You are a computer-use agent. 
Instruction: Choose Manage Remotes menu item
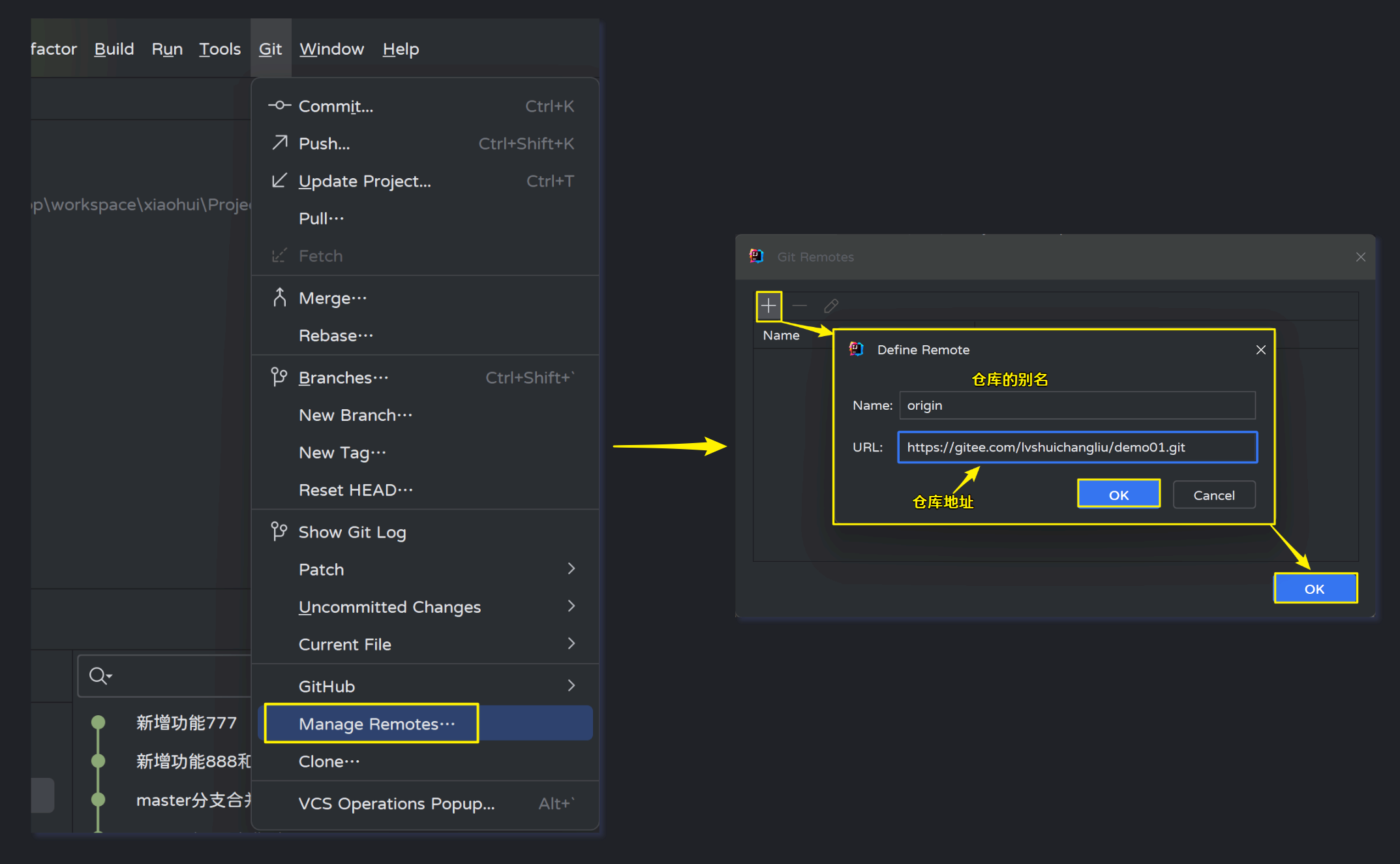[x=376, y=724]
